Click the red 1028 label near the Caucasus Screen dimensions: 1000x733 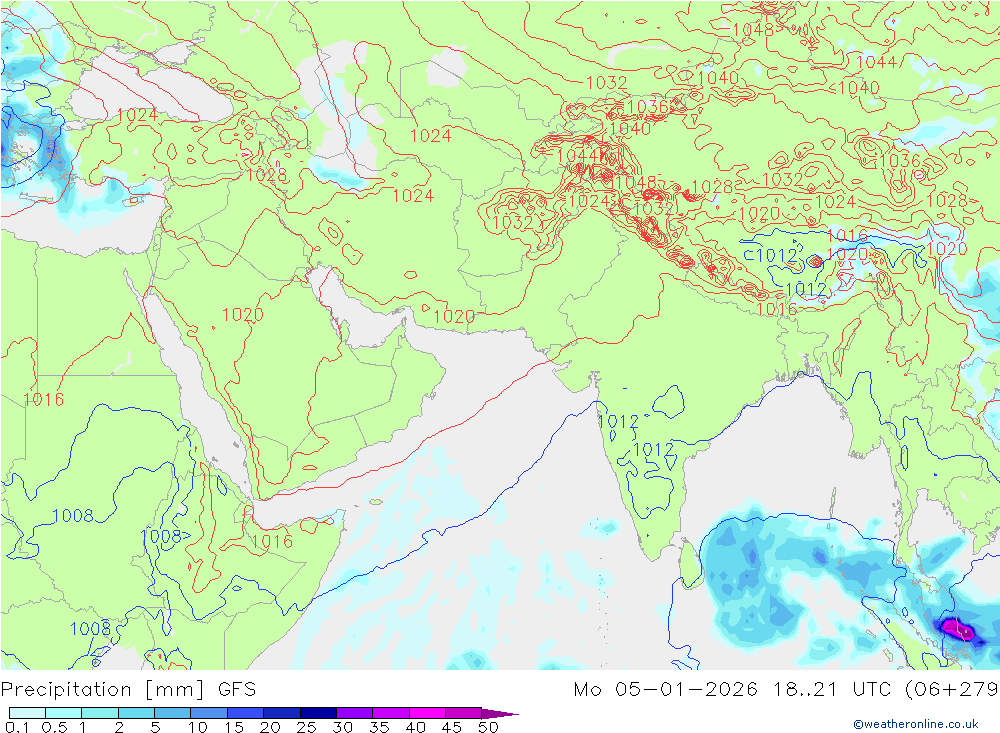(267, 175)
